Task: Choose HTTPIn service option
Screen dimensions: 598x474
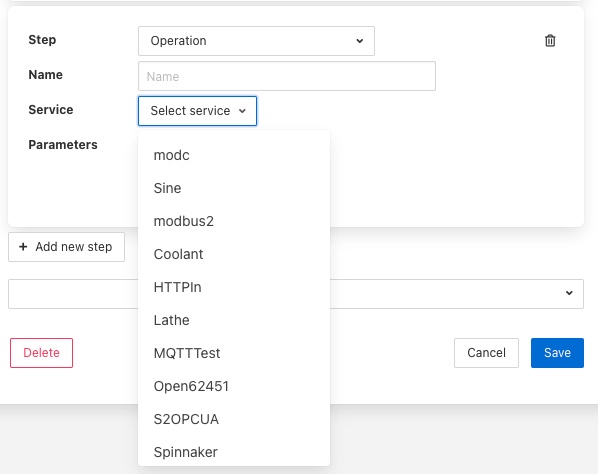Action: click(x=233, y=287)
